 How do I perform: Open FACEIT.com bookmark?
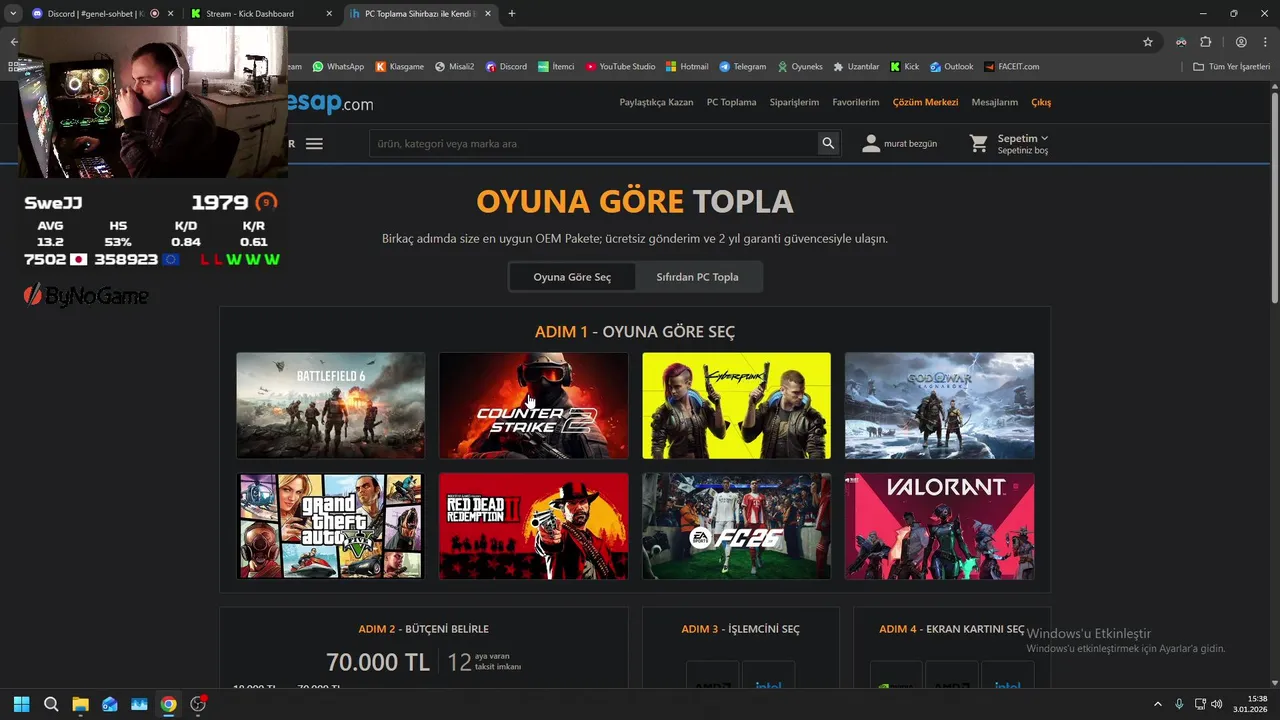(x=1012, y=67)
